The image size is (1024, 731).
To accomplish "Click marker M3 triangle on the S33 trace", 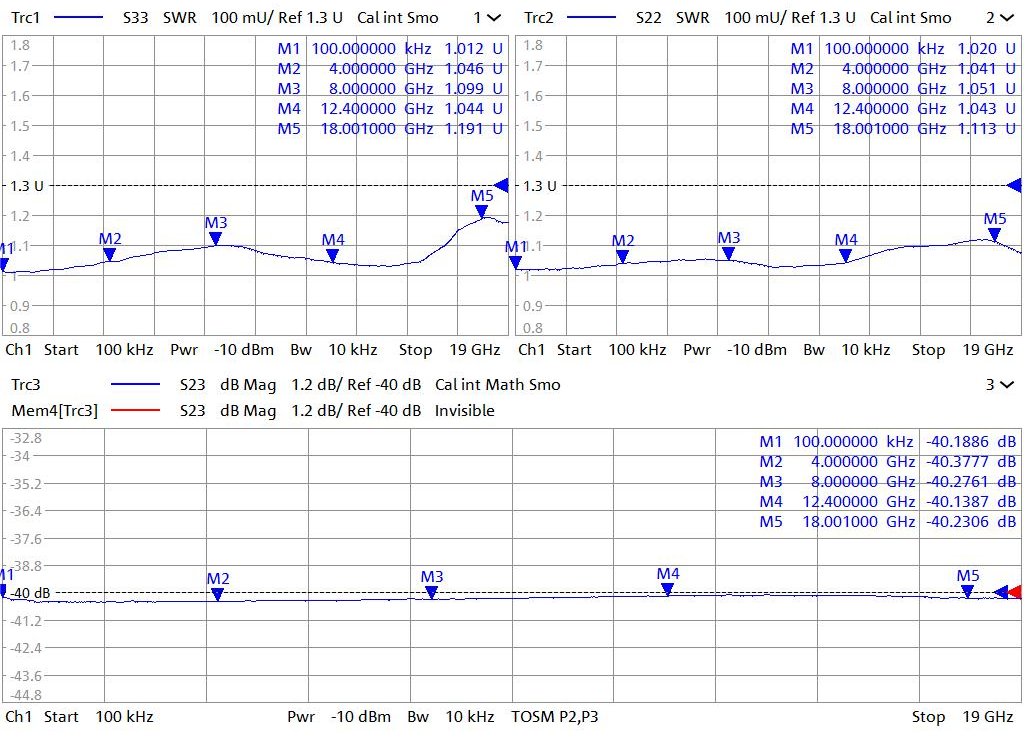I will (215, 238).
